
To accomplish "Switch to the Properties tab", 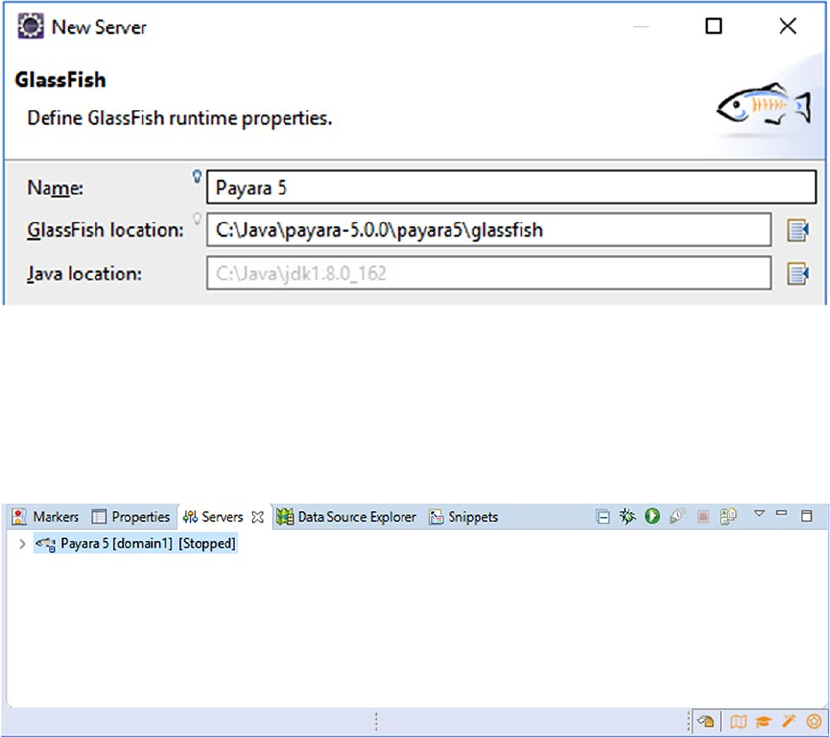I will (x=131, y=517).
